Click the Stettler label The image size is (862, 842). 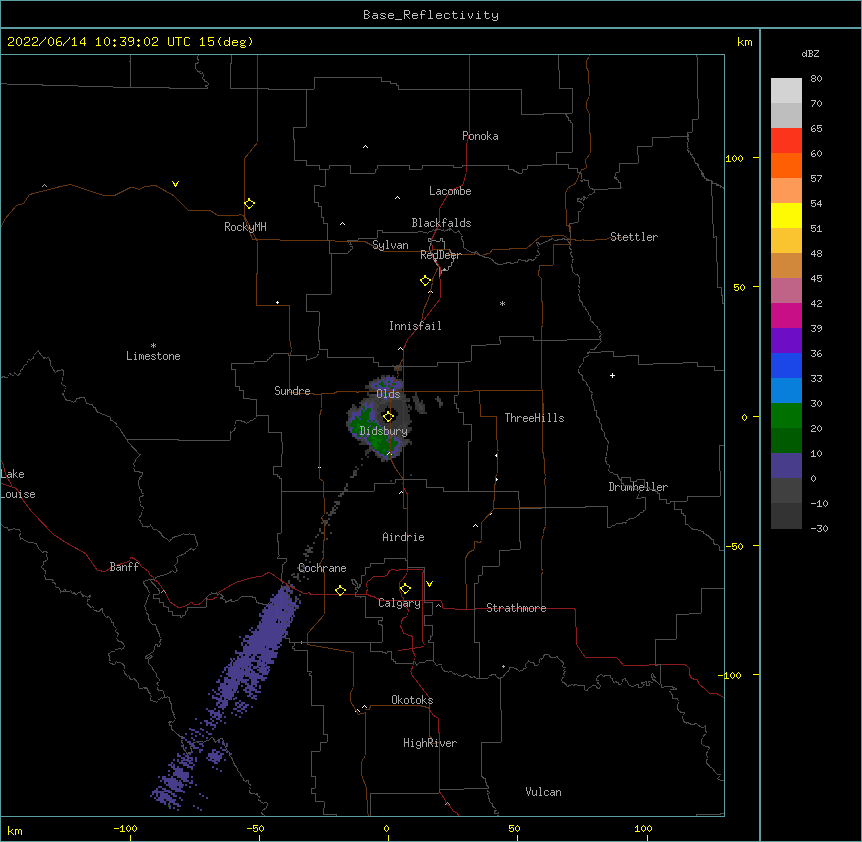(x=634, y=237)
